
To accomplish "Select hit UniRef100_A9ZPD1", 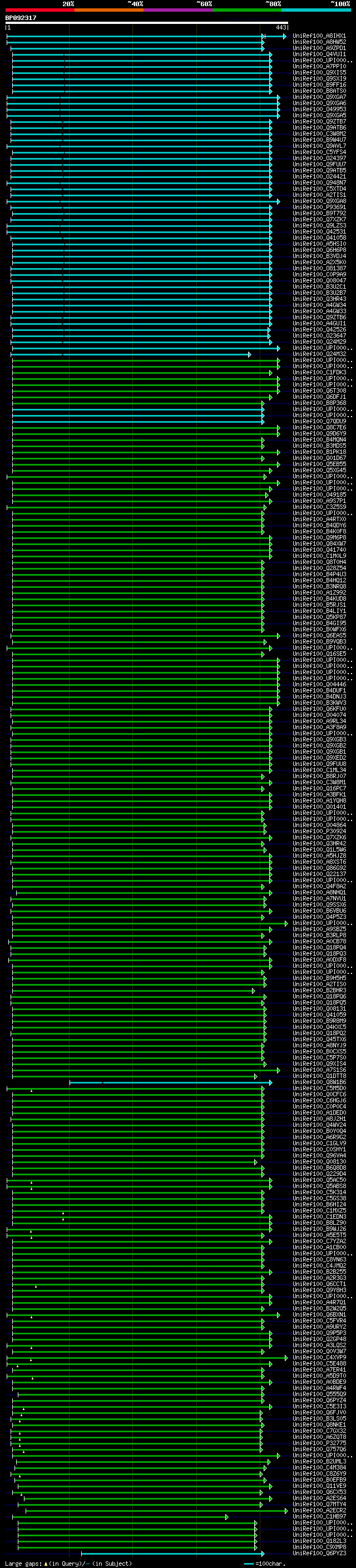I will [x=319, y=48].
